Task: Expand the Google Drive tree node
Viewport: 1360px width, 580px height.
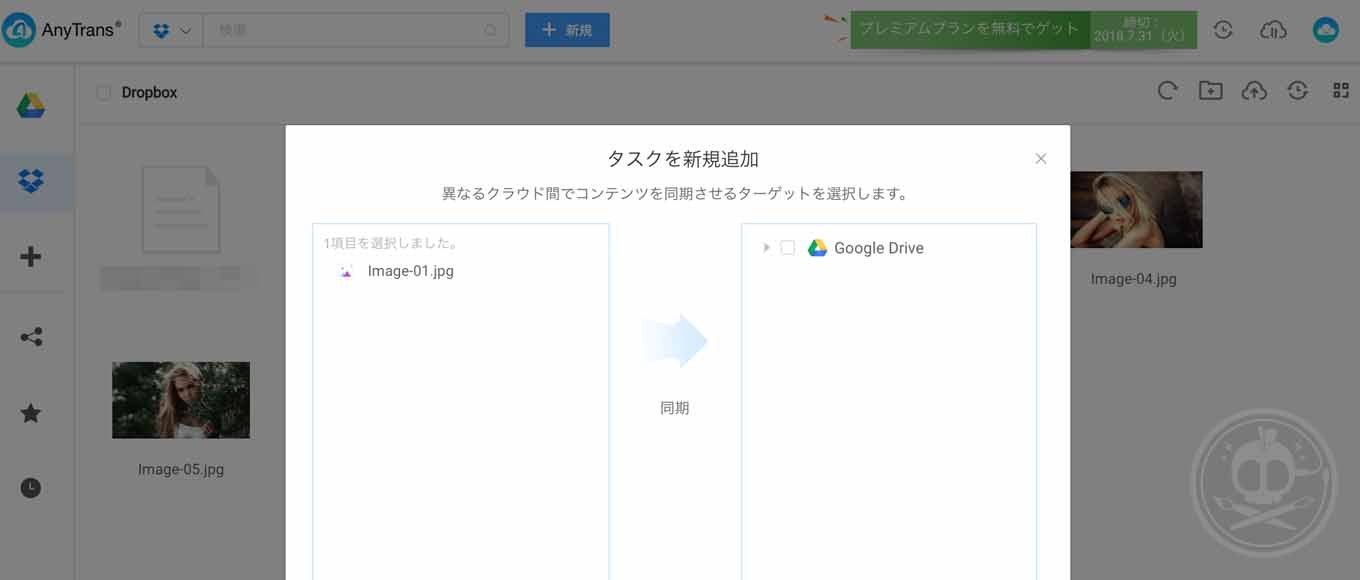Action: tap(766, 248)
